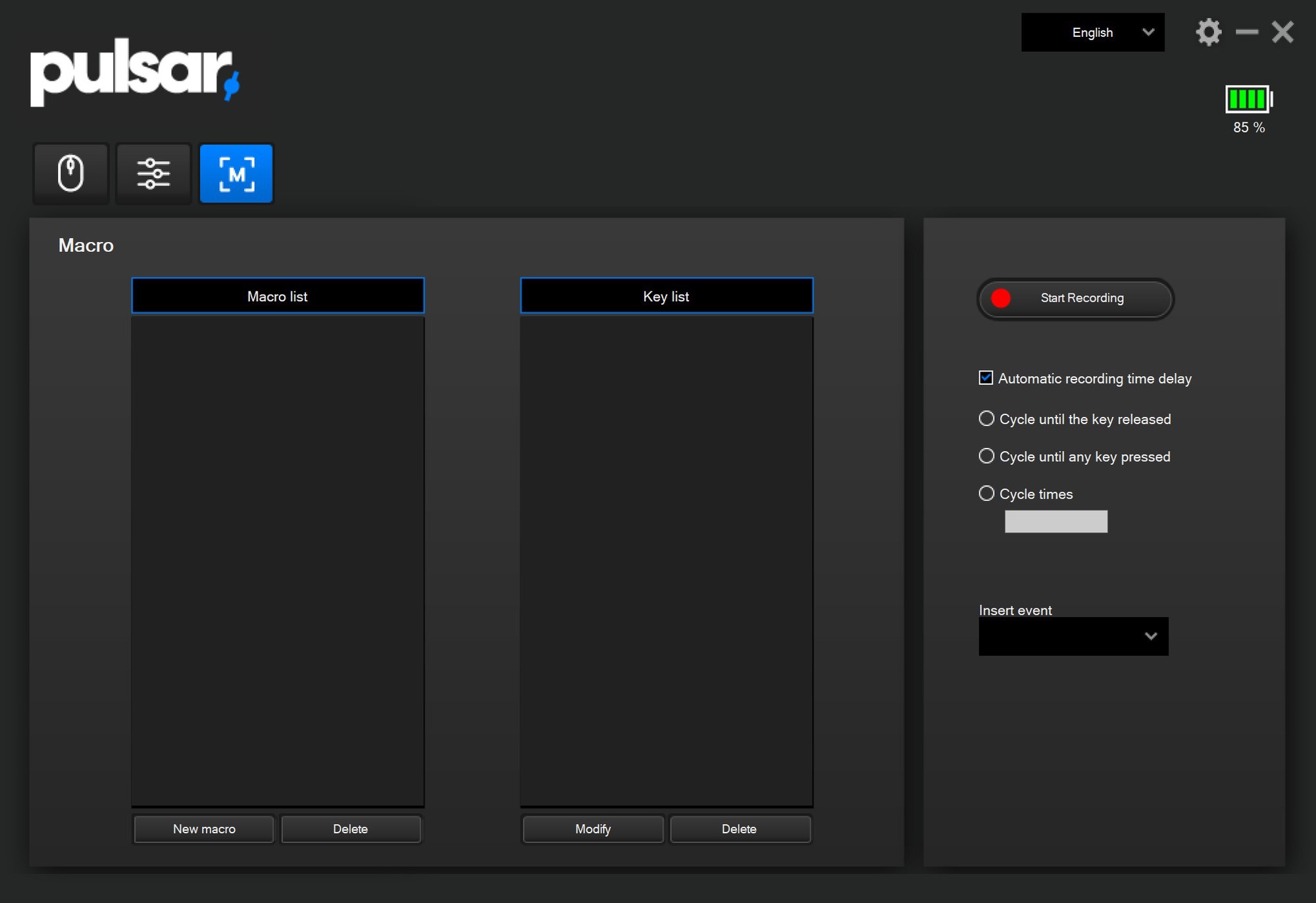Click the Insert event label
Screen dimensions: 1316x903
1015,610
